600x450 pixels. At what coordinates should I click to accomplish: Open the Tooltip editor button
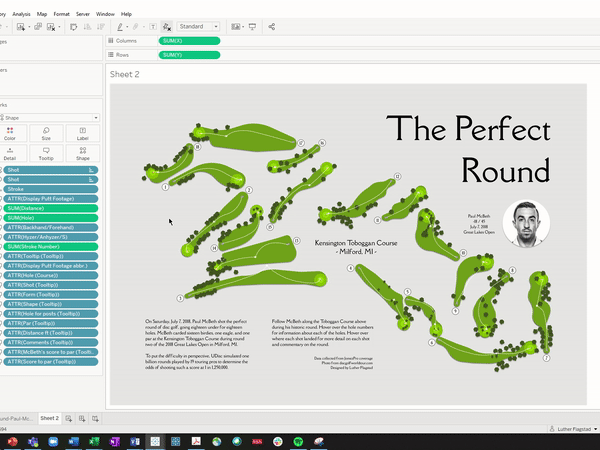point(46,153)
